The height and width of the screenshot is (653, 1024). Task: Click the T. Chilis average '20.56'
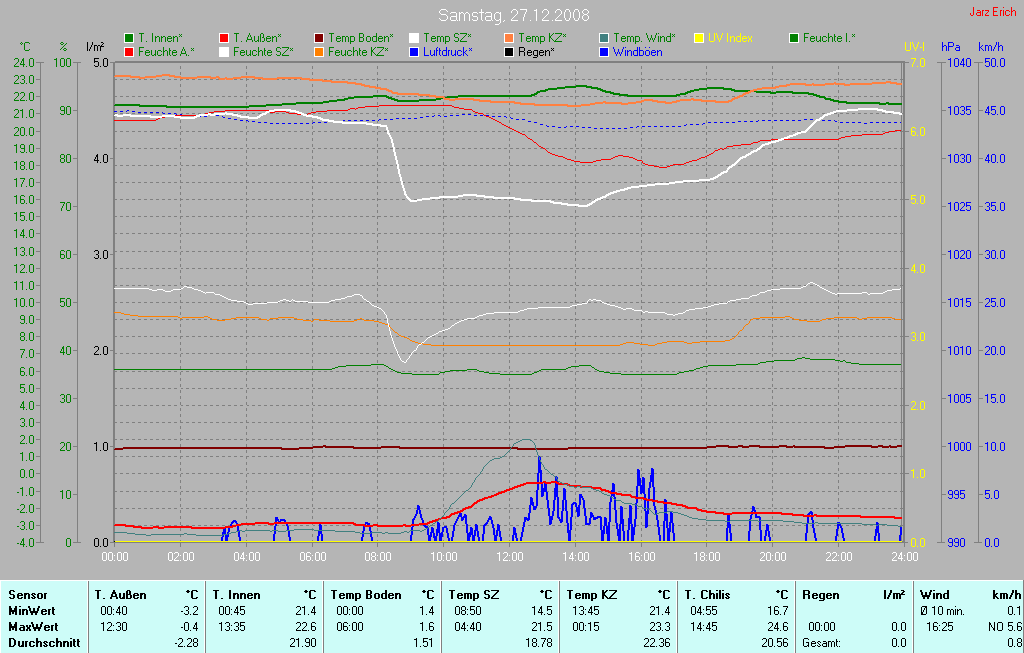pos(775,643)
